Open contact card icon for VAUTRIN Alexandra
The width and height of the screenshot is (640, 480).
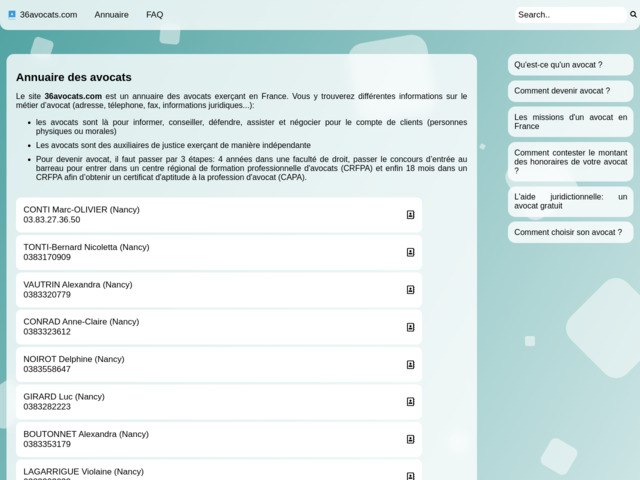[411, 290]
